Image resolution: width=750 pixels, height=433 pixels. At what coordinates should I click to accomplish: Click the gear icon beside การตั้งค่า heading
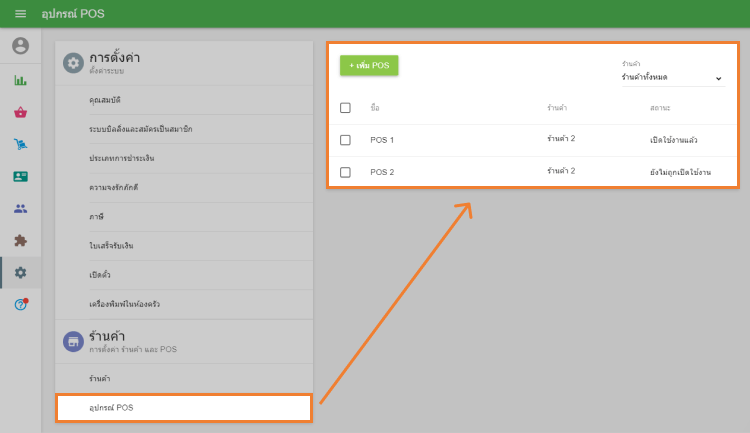(x=73, y=63)
